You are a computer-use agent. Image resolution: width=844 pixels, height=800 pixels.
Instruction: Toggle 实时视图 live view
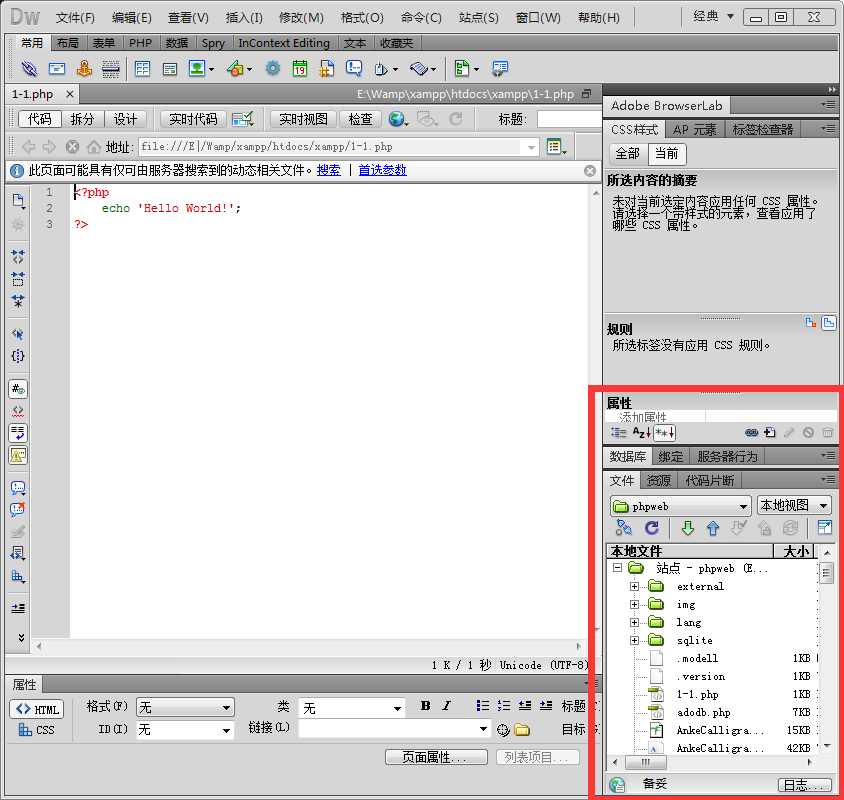[x=304, y=119]
